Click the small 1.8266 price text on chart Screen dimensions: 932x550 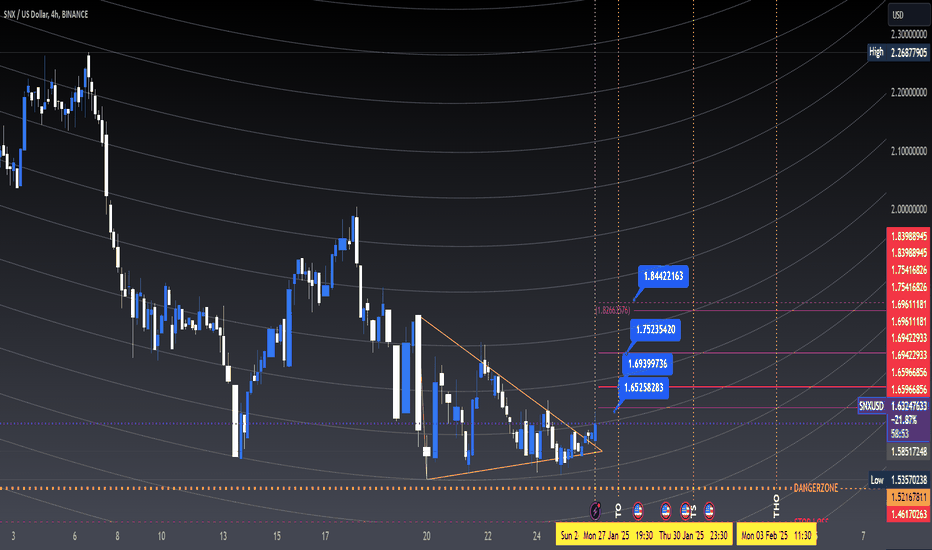click(x=613, y=310)
